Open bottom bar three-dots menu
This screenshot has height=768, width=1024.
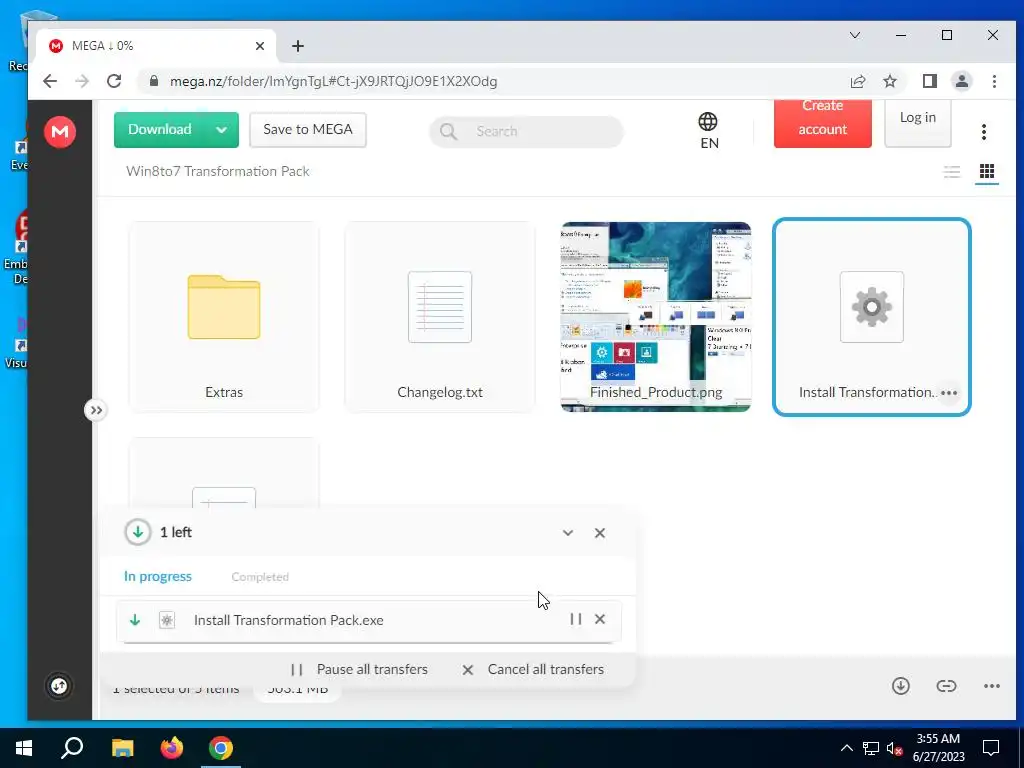click(x=991, y=686)
